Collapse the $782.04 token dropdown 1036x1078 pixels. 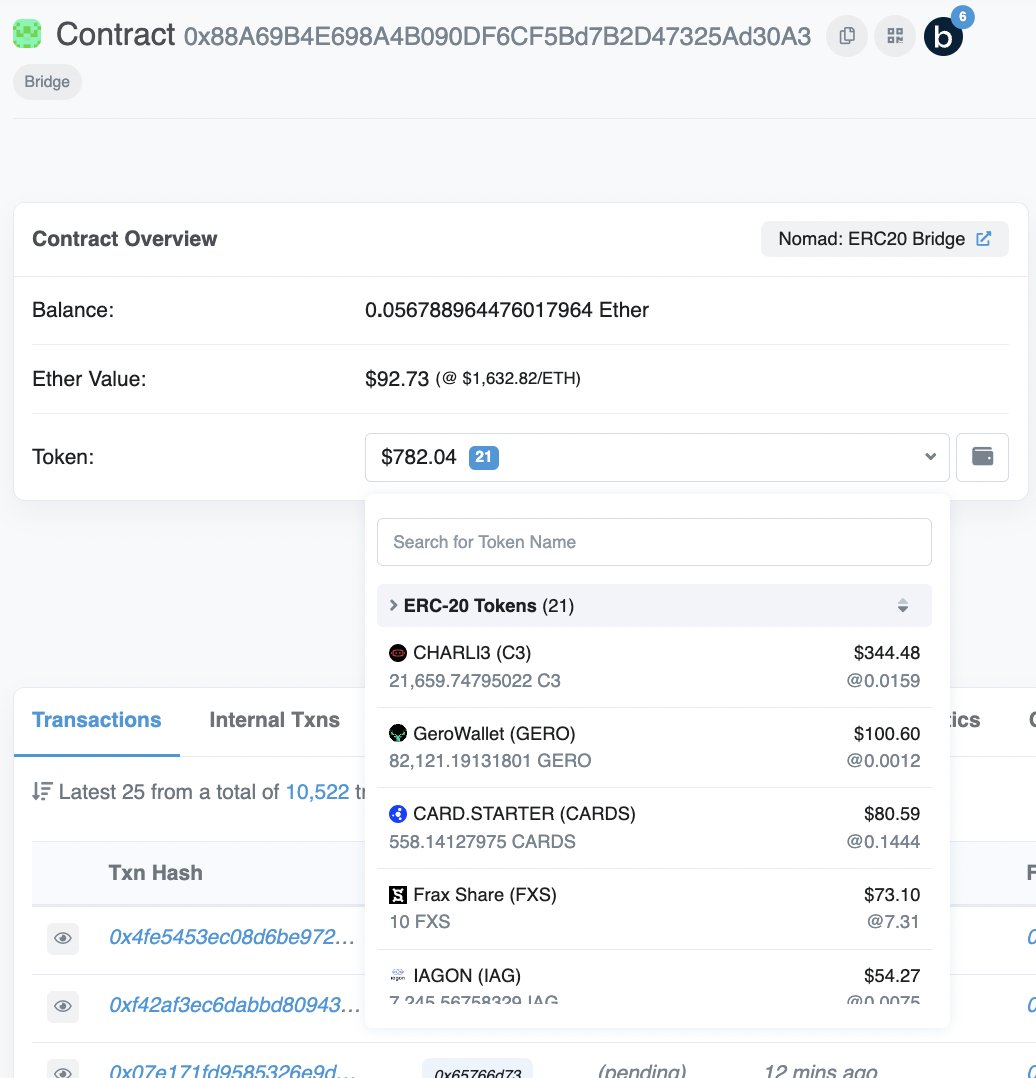point(657,457)
